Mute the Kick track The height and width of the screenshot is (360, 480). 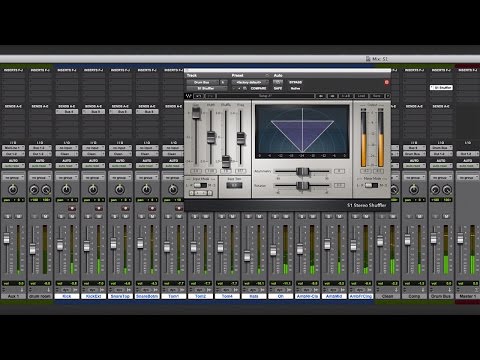click(x=72, y=217)
